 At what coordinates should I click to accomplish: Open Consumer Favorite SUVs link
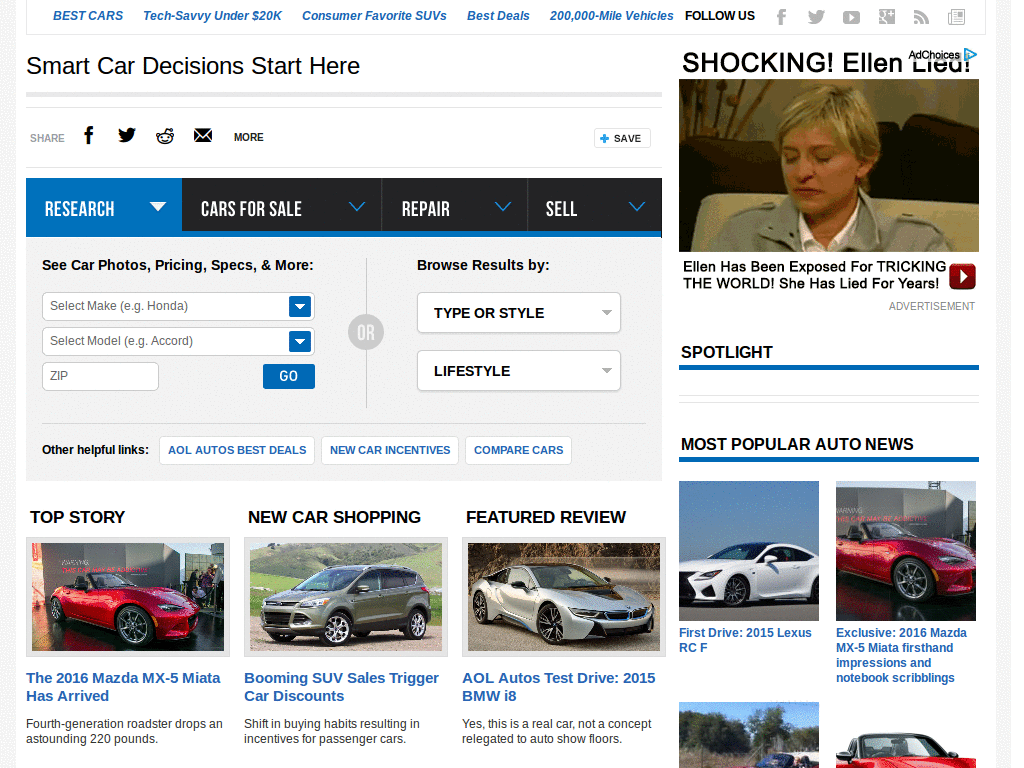click(x=374, y=16)
